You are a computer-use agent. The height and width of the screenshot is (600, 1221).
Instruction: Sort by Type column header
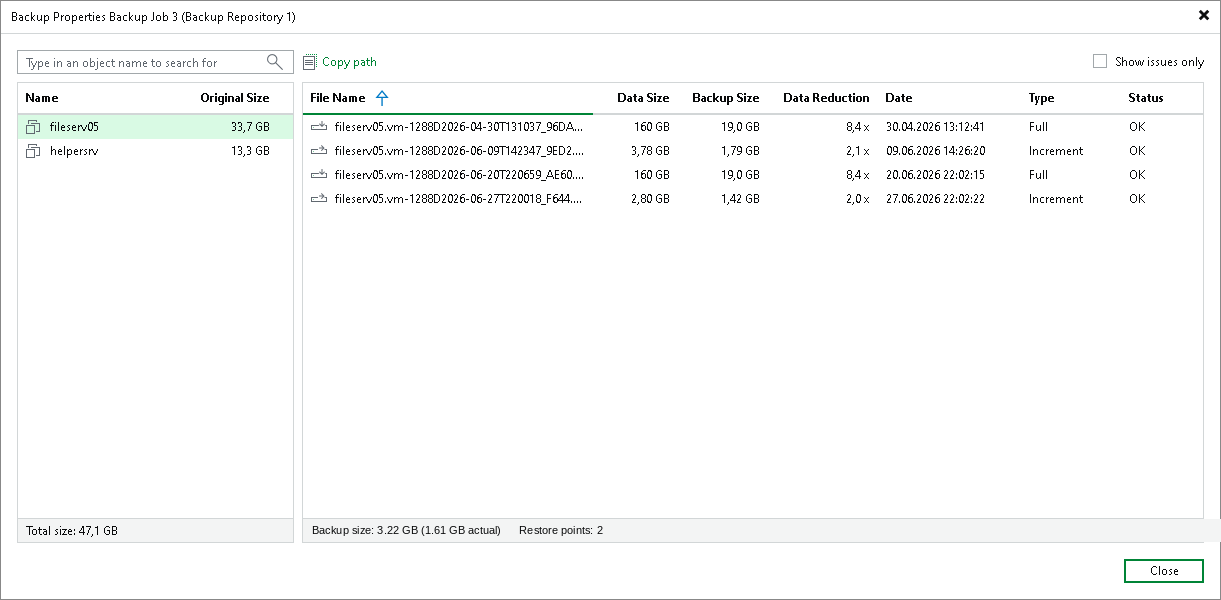(1042, 98)
